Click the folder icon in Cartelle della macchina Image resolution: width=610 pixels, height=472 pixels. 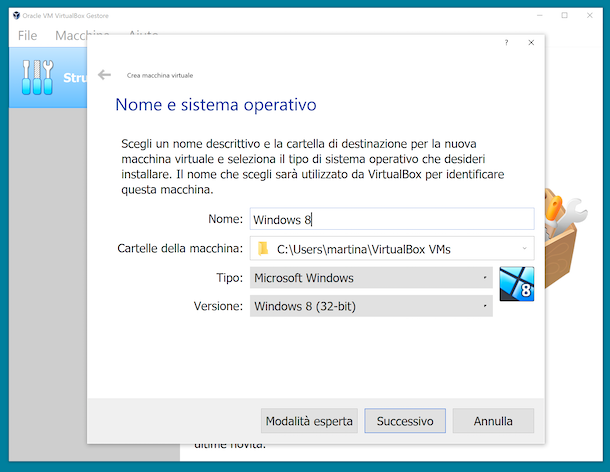(x=263, y=248)
